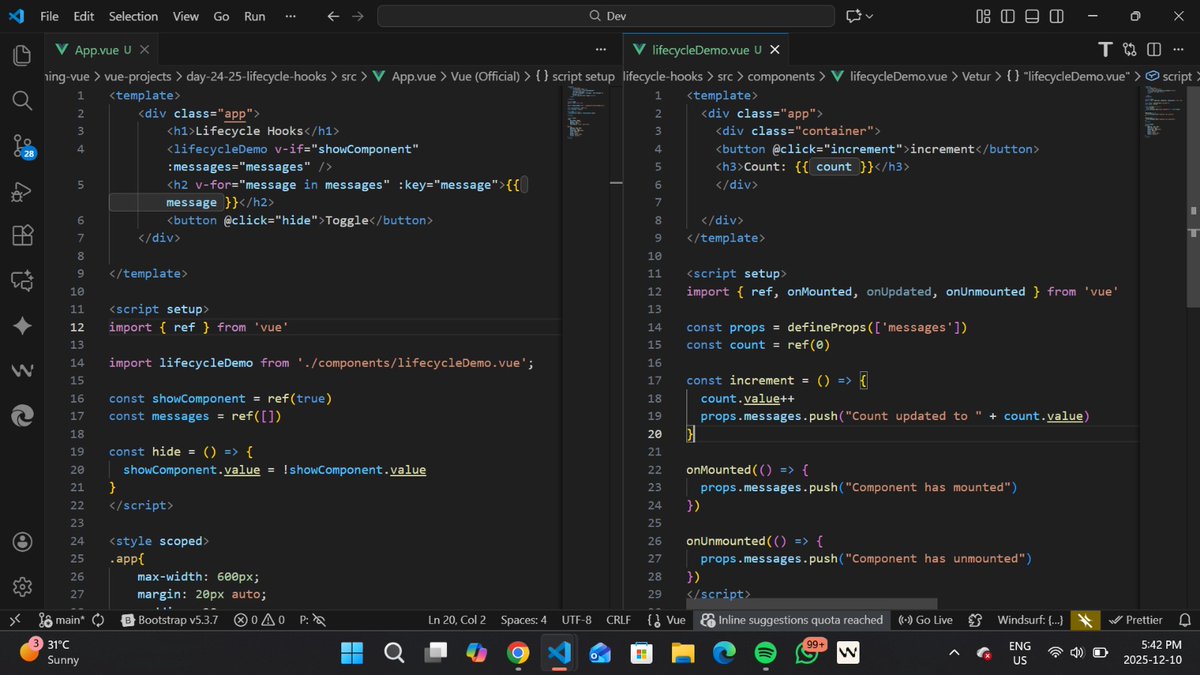The height and width of the screenshot is (675, 1200).
Task: Open the Windsurf sidebar icon
Action: 21,370
